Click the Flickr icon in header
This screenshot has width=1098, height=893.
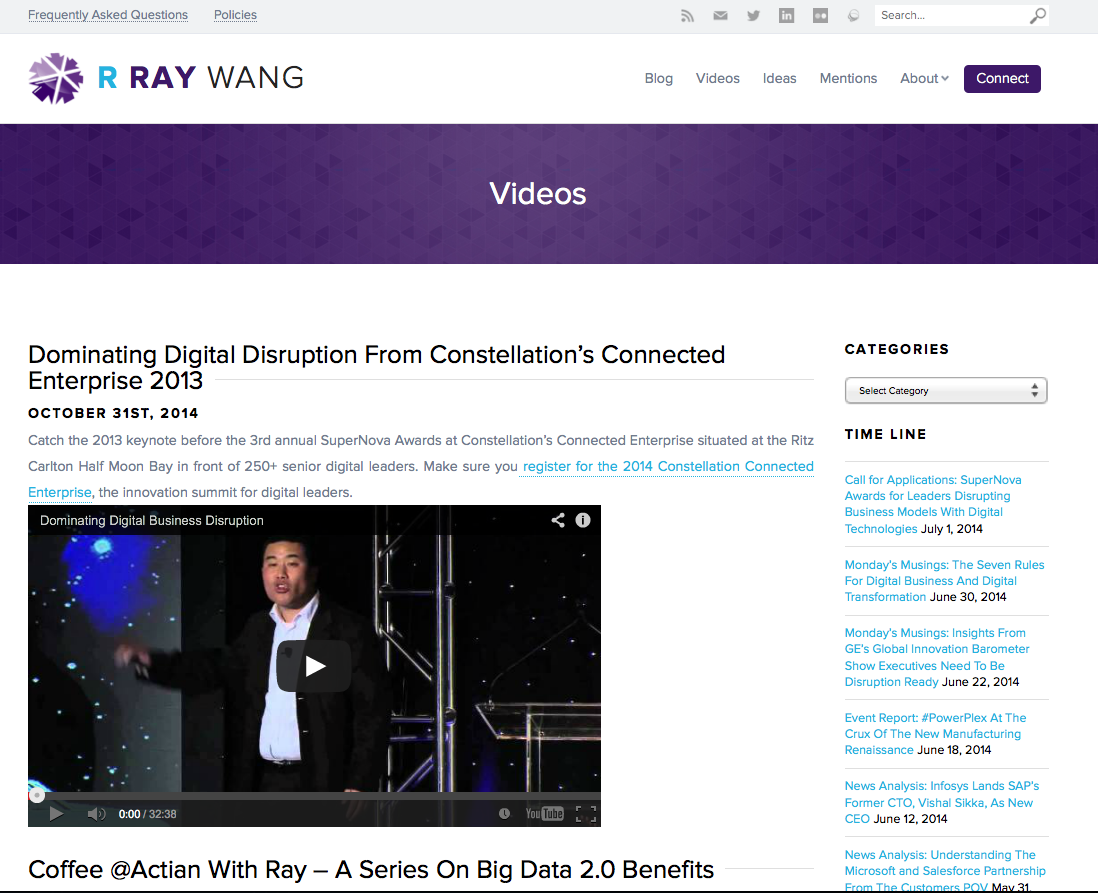[x=820, y=15]
